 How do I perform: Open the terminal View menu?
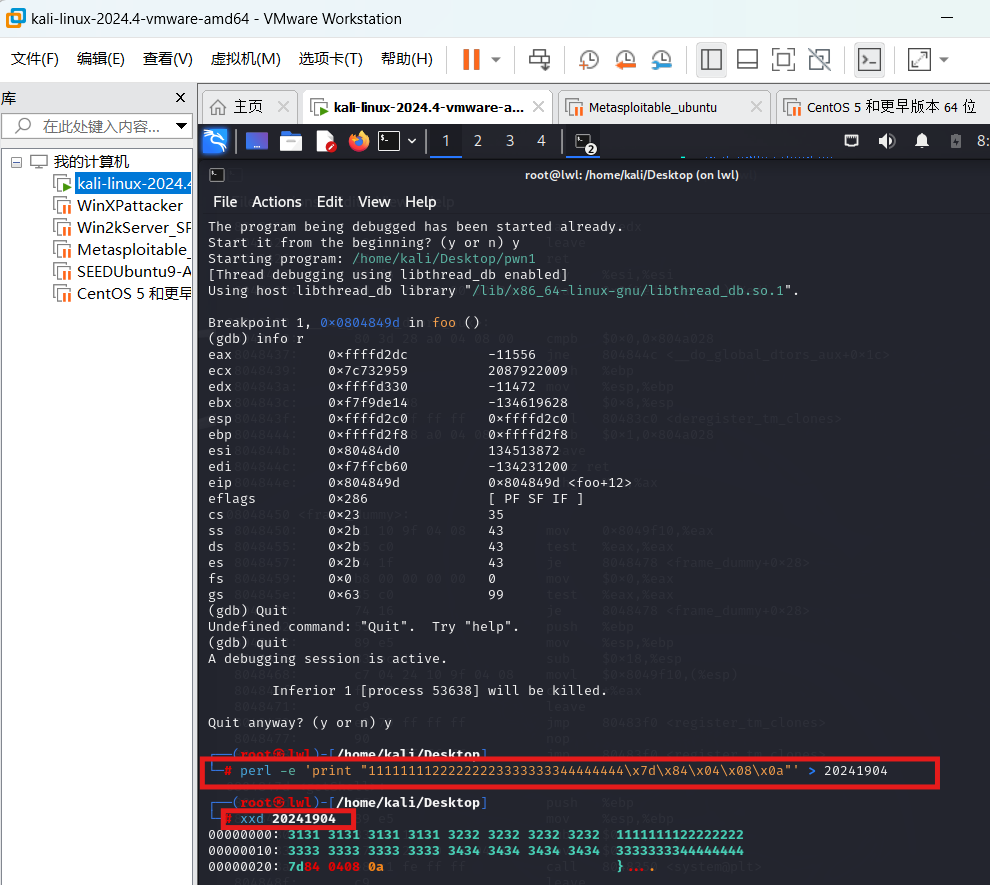tap(374, 202)
